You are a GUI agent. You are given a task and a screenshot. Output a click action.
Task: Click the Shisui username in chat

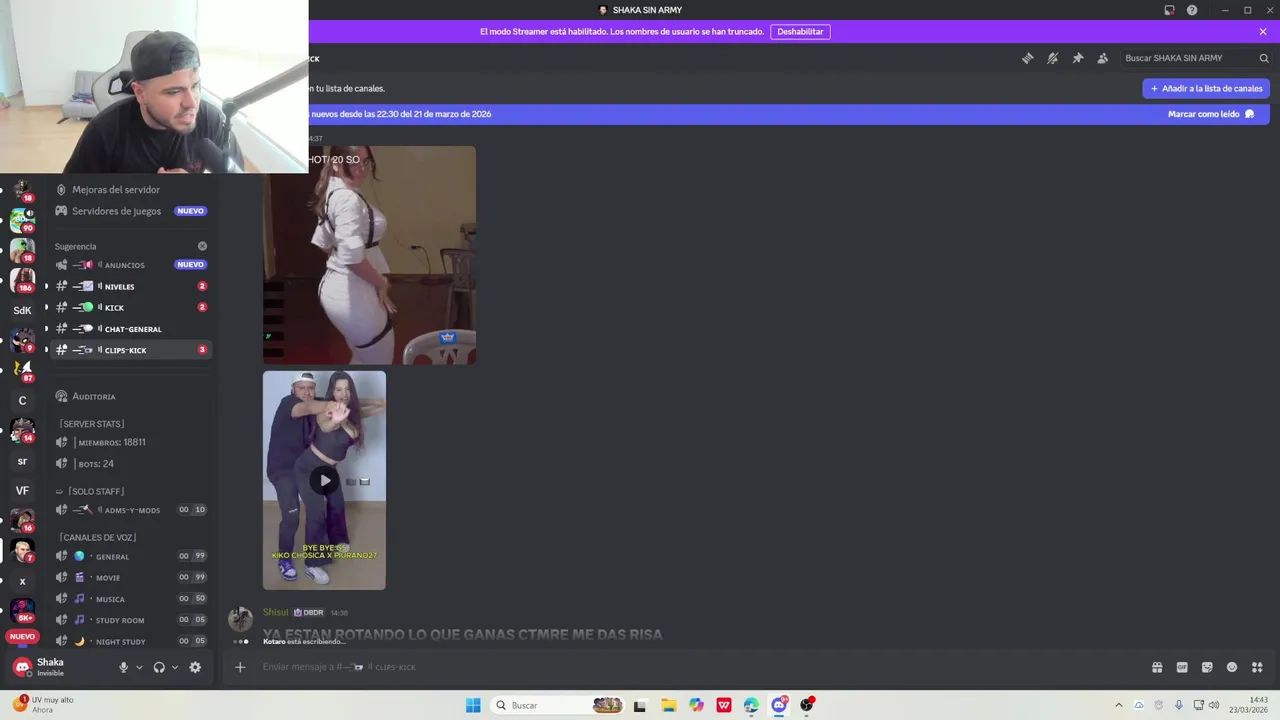275,612
